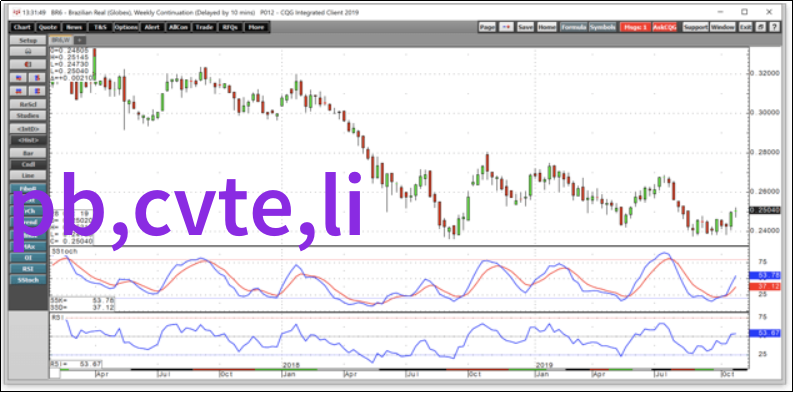Image resolution: width=794 pixels, height=393 pixels.
Task: Click the red icon button under the print button
Action: coord(28,65)
